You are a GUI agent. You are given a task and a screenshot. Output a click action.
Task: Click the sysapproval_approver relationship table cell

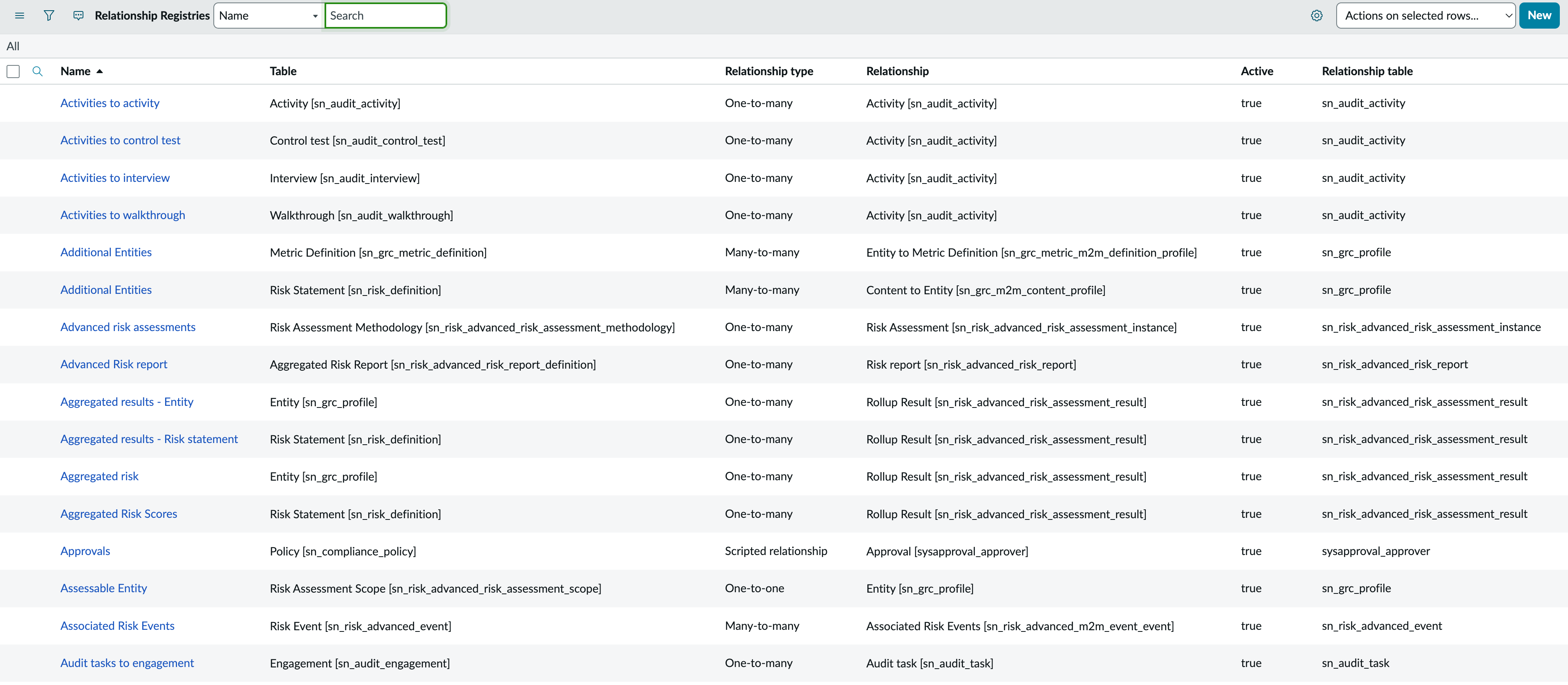(1375, 551)
